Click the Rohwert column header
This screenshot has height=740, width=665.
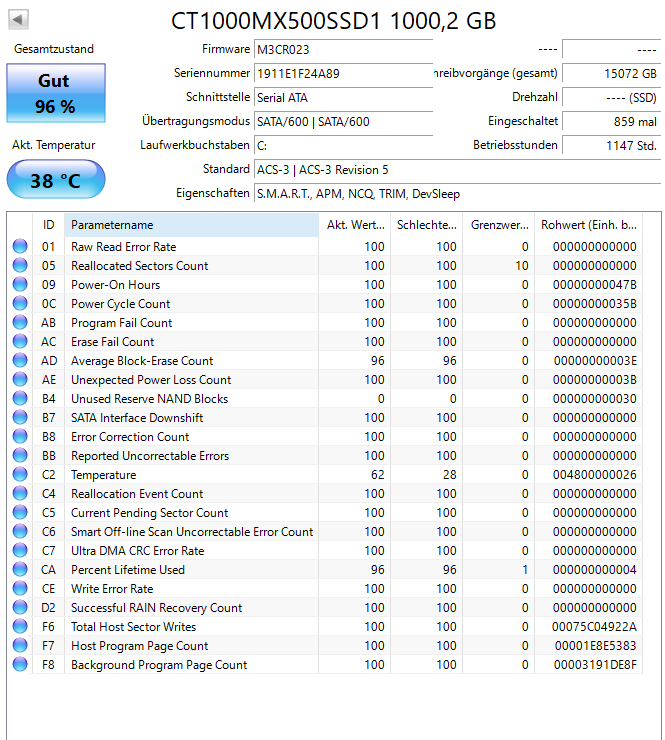589,225
